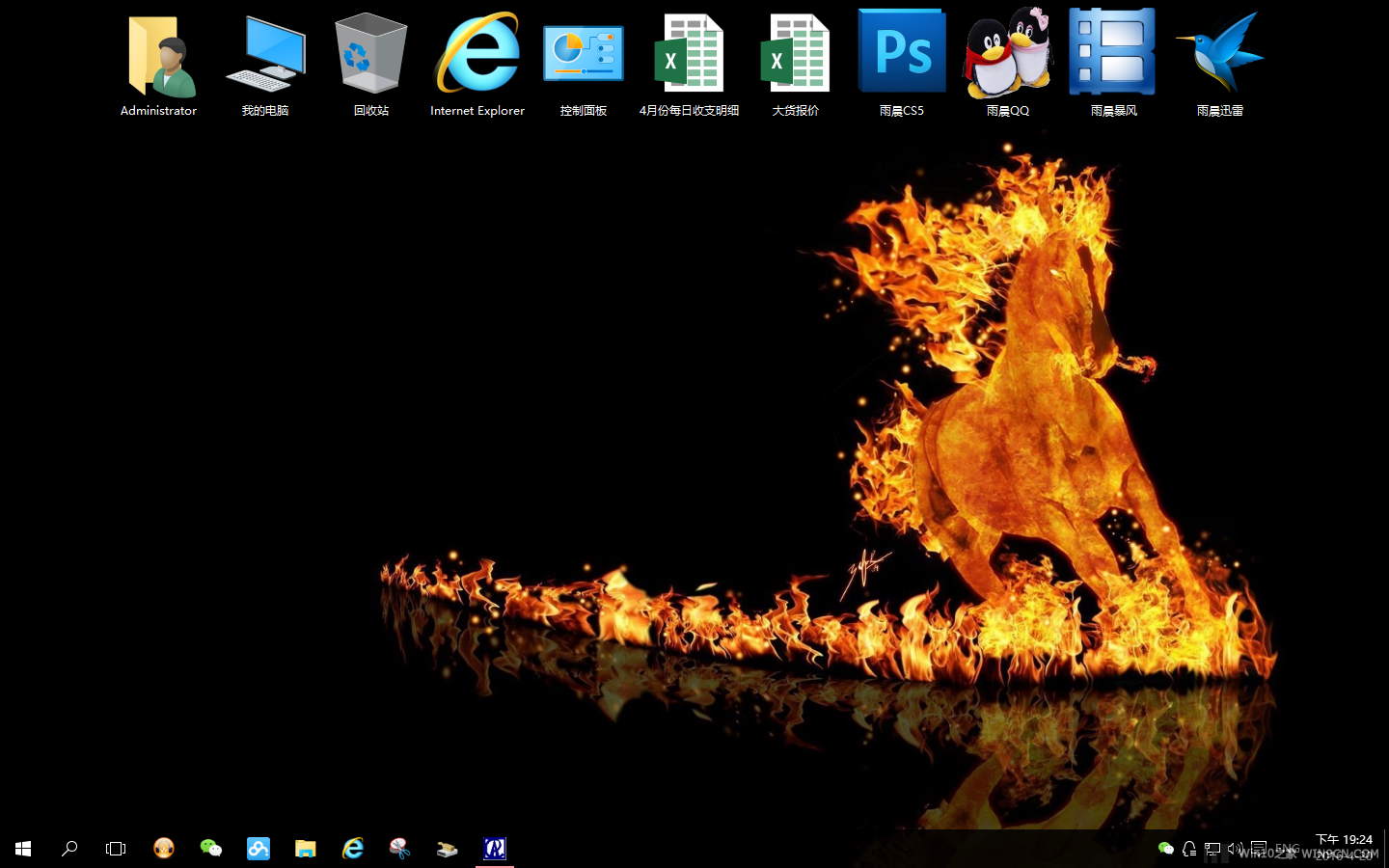Open the network icon in system tray
Screen dimensions: 1389x868
tap(1212, 849)
